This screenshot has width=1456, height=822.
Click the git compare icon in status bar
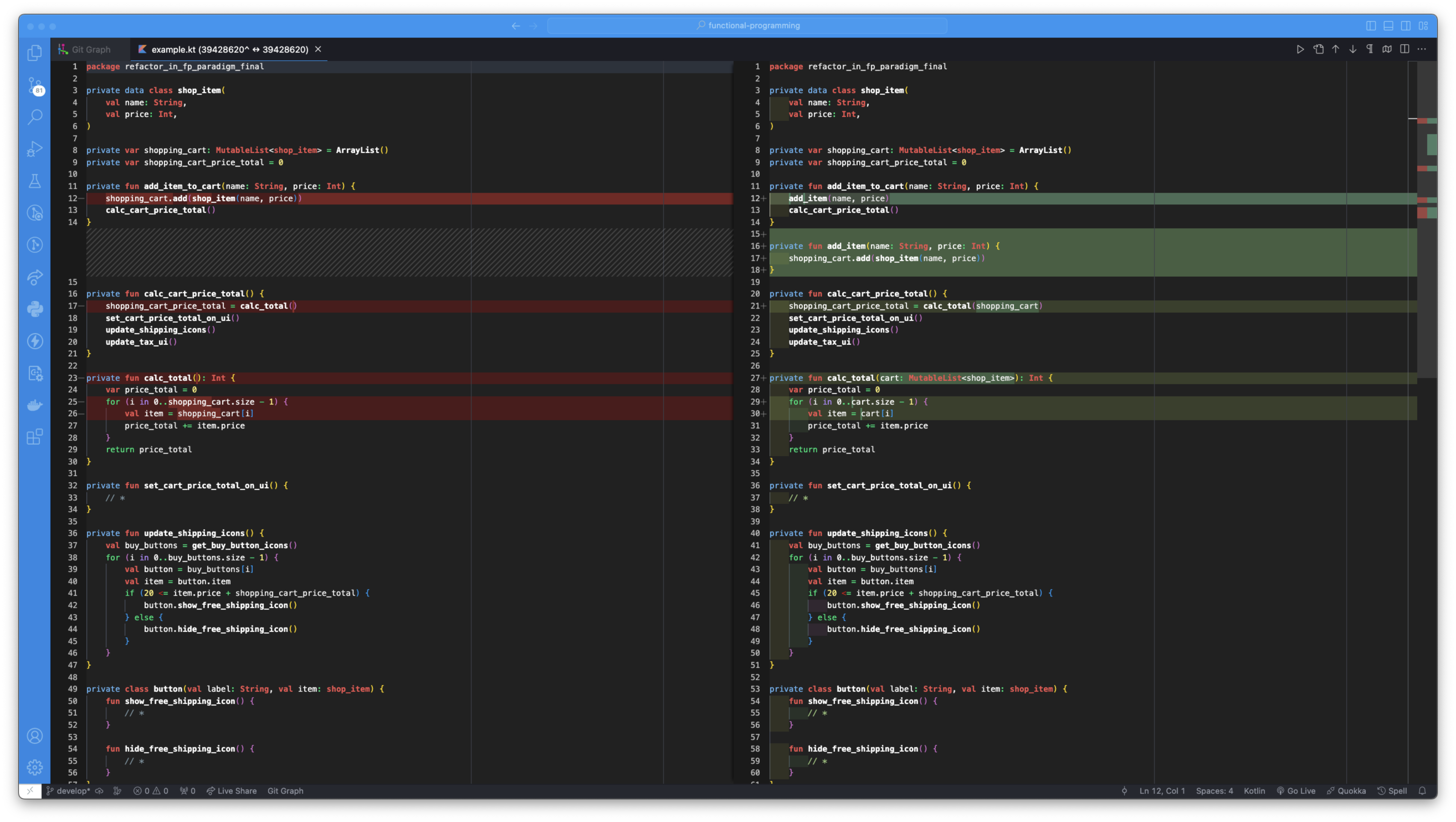pyautogui.click(x=117, y=790)
